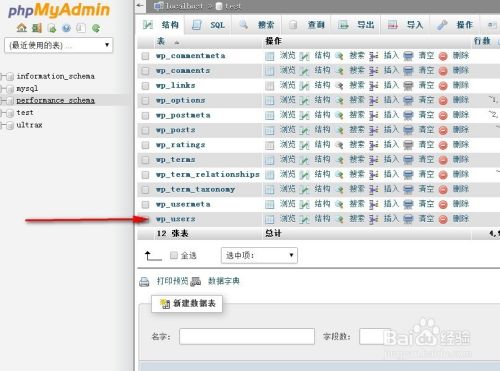Click insert icon for wp_options row

tap(374, 100)
